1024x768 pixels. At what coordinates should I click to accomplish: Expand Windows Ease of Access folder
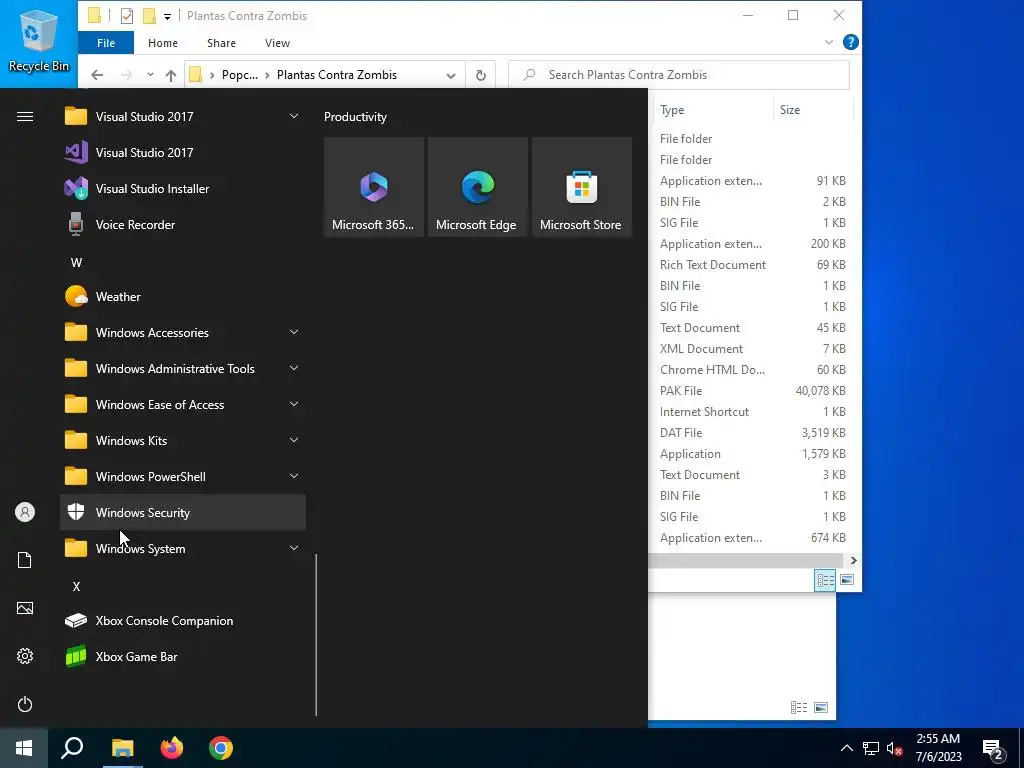pyautogui.click(x=294, y=404)
